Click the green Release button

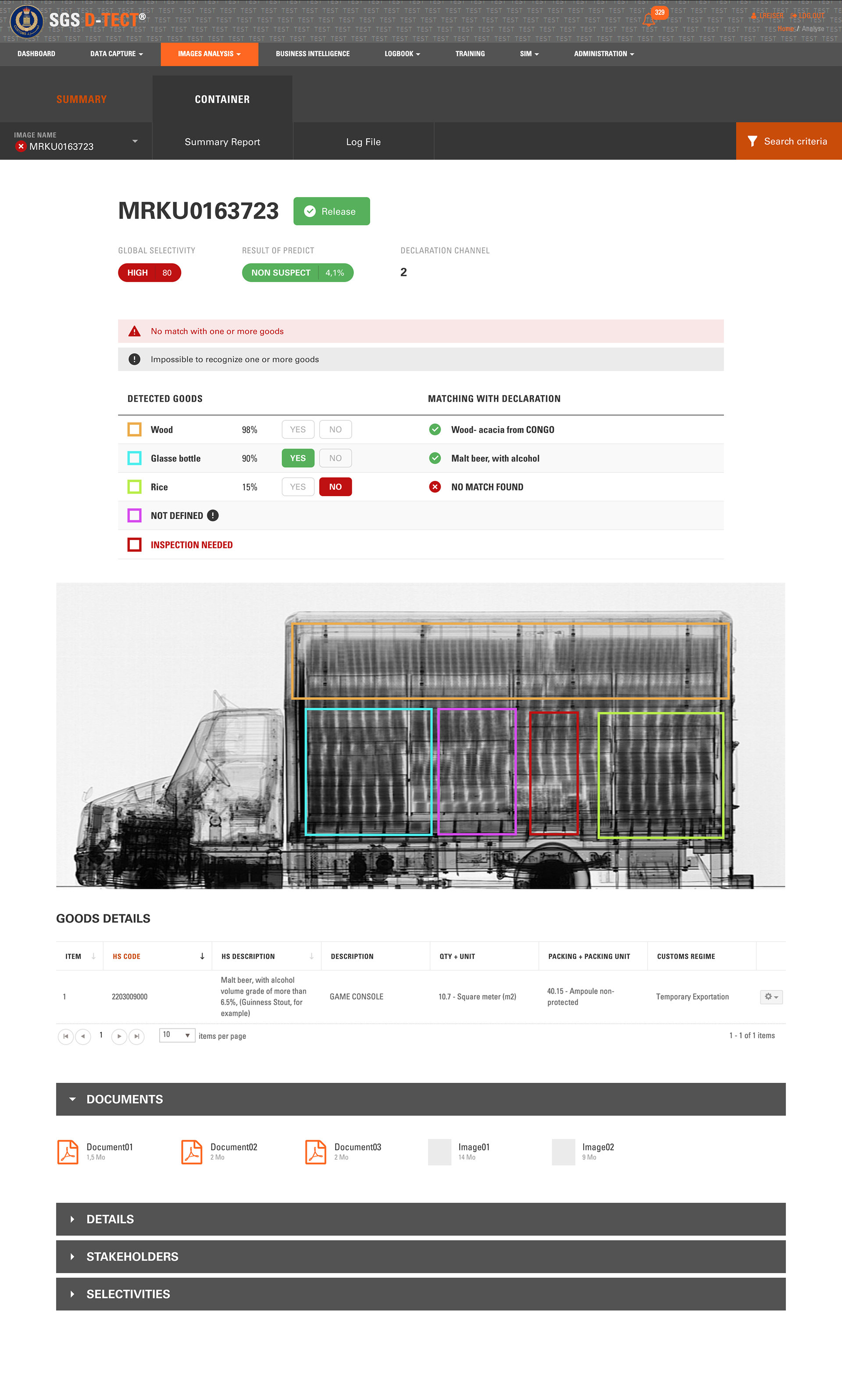click(x=332, y=211)
